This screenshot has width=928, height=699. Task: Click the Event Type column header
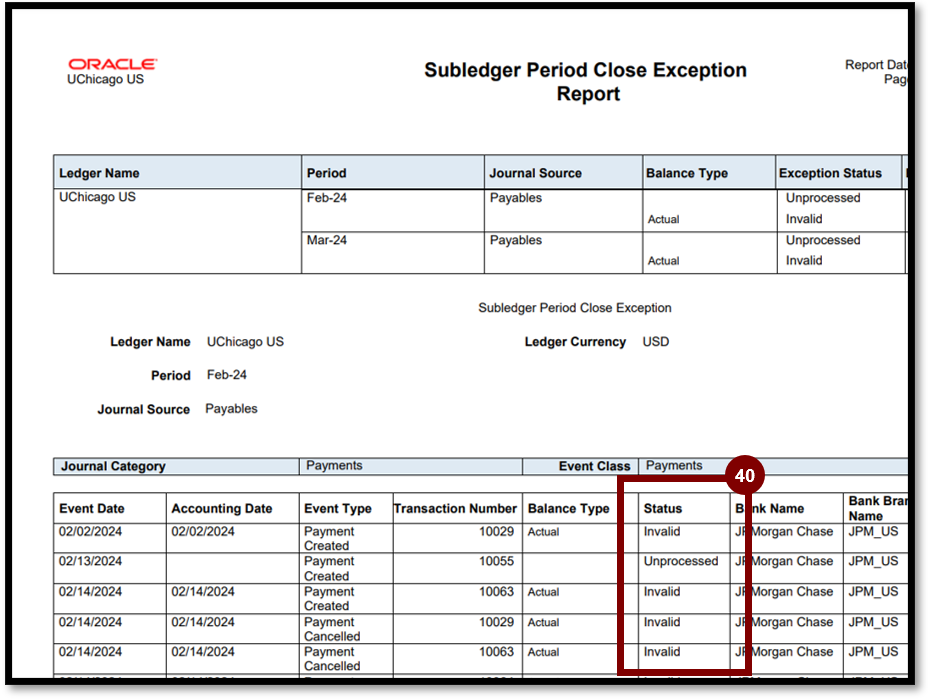pos(338,508)
